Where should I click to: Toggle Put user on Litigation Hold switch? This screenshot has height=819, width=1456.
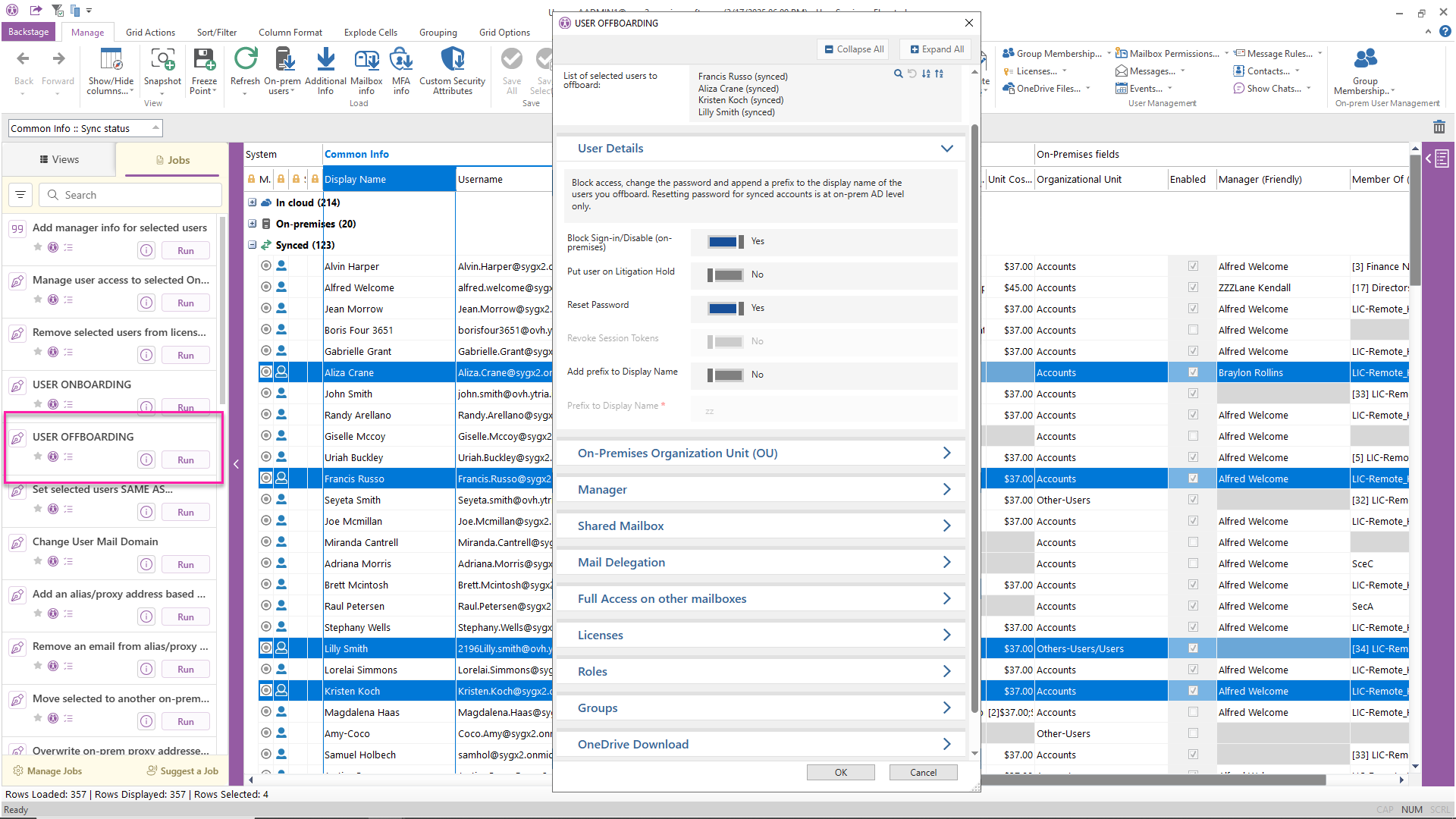coord(726,275)
